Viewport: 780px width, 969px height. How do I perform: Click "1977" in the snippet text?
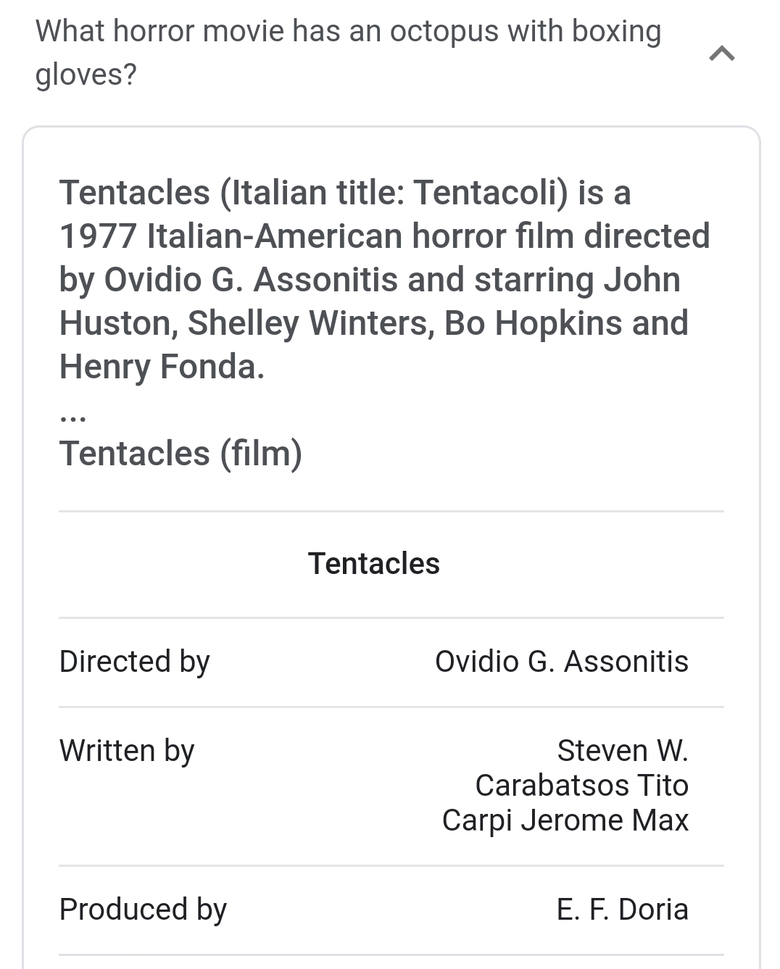pyautogui.click(x=98, y=236)
